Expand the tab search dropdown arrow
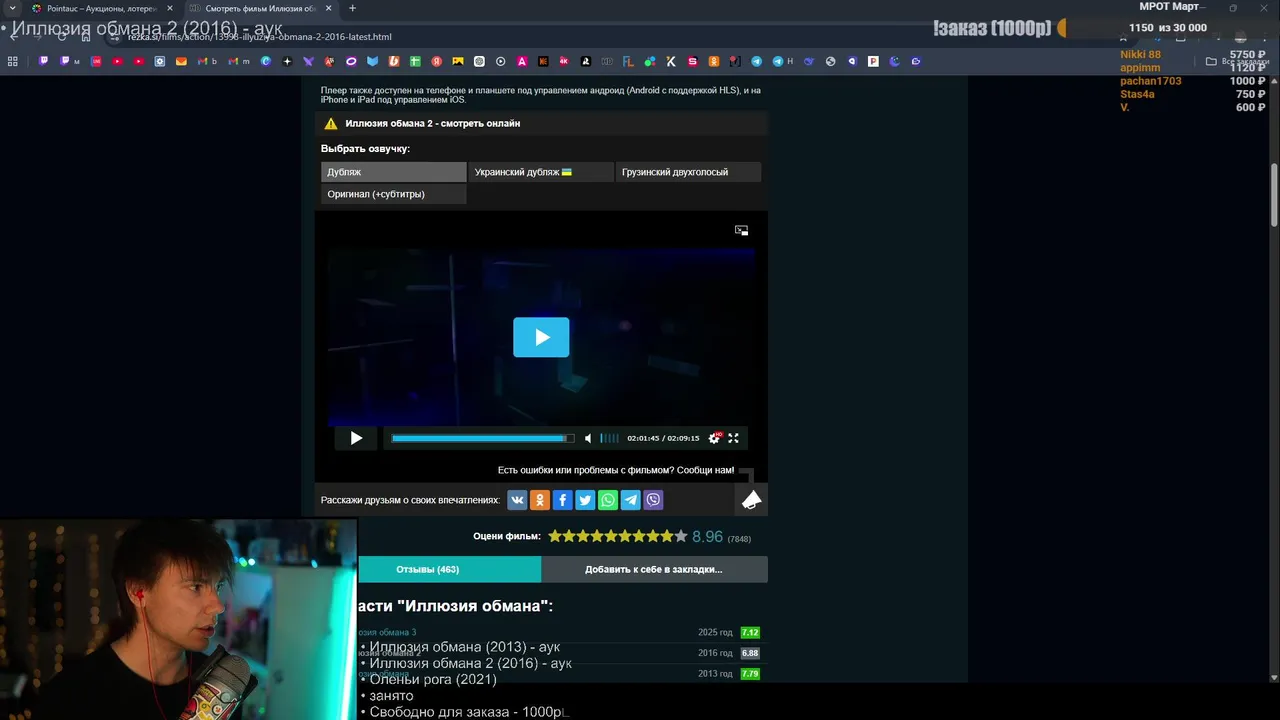1280x720 pixels. [11, 8]
